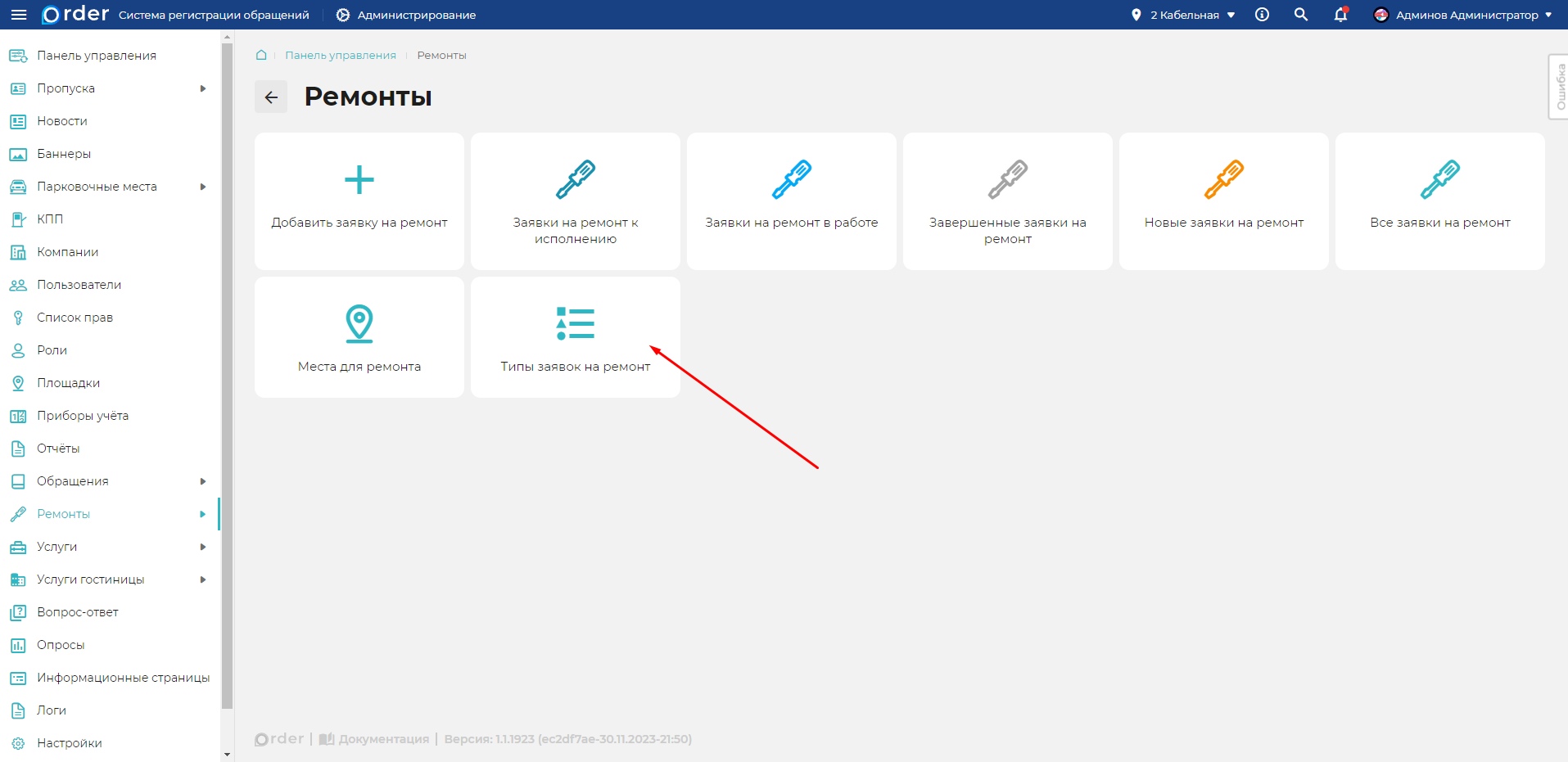Viewport: 1568px width, 762px height.
Task: Open Места для ремонта location pin icon
Action: coord(359,323)
